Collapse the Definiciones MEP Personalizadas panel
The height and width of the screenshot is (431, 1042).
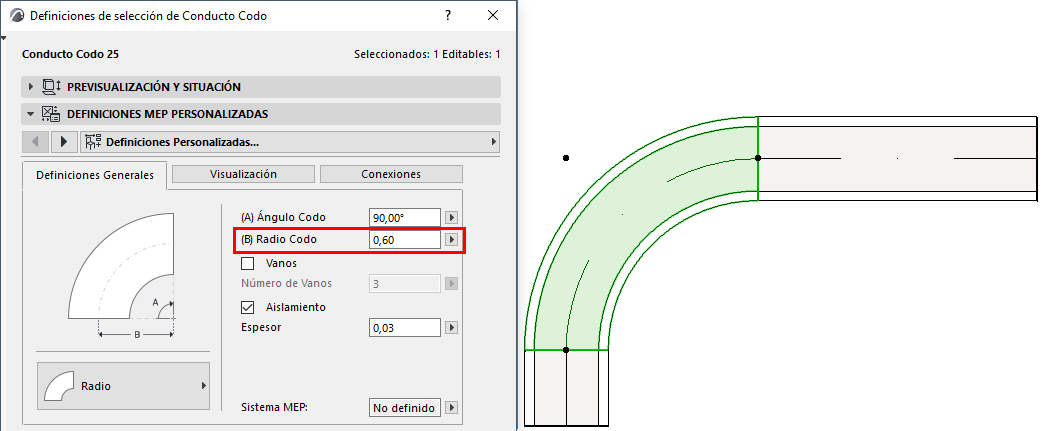click(30, 114)
